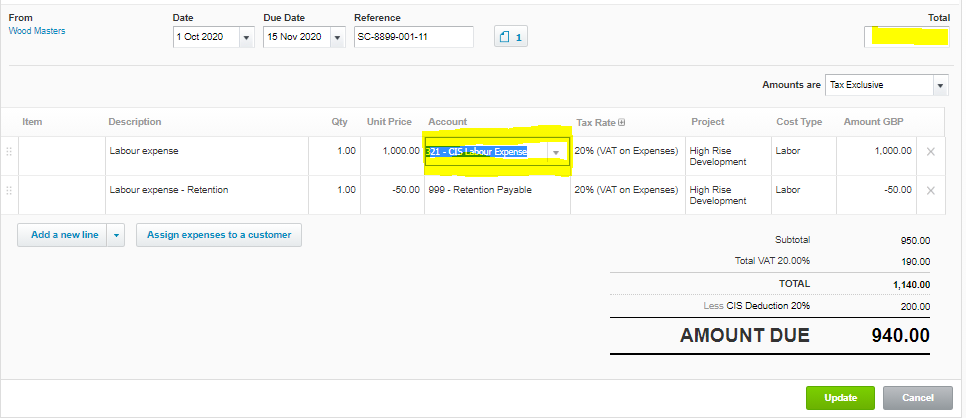Delete the Labour expense - Retention line
This screenshot has width=966, height=418.
point(930,190)
